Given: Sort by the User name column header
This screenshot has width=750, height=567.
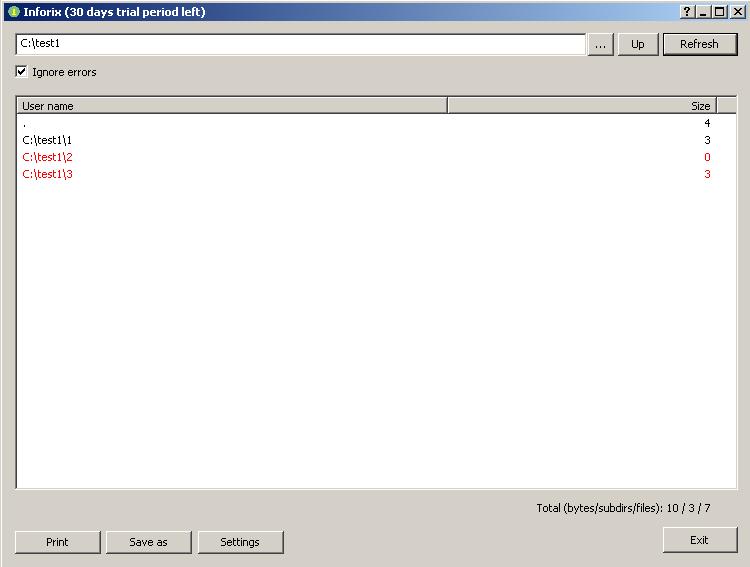Looking at the screenshot, I should (x=231, y=105).
